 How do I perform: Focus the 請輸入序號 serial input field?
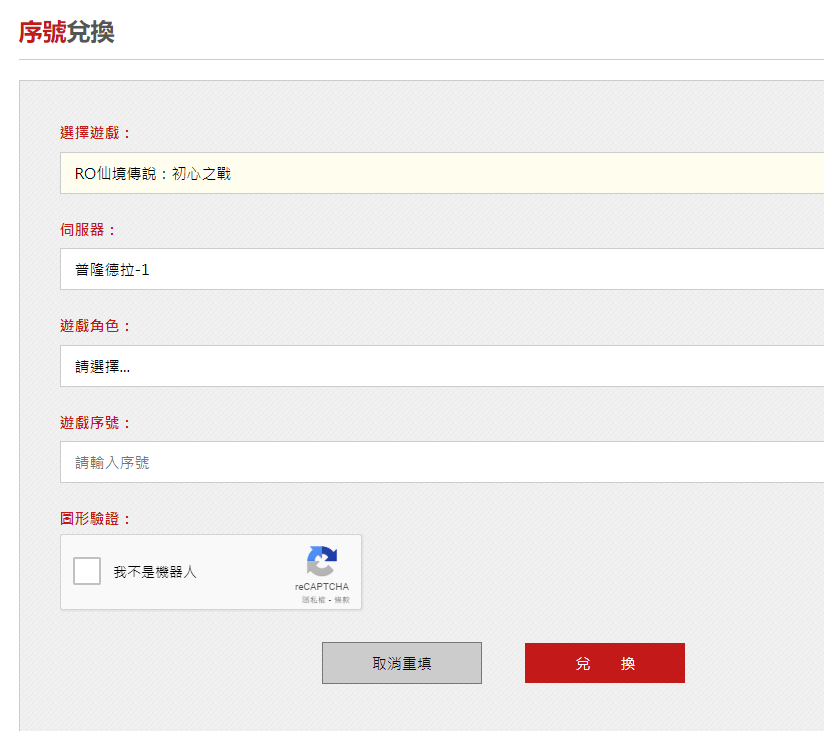[x=440, y=462]
